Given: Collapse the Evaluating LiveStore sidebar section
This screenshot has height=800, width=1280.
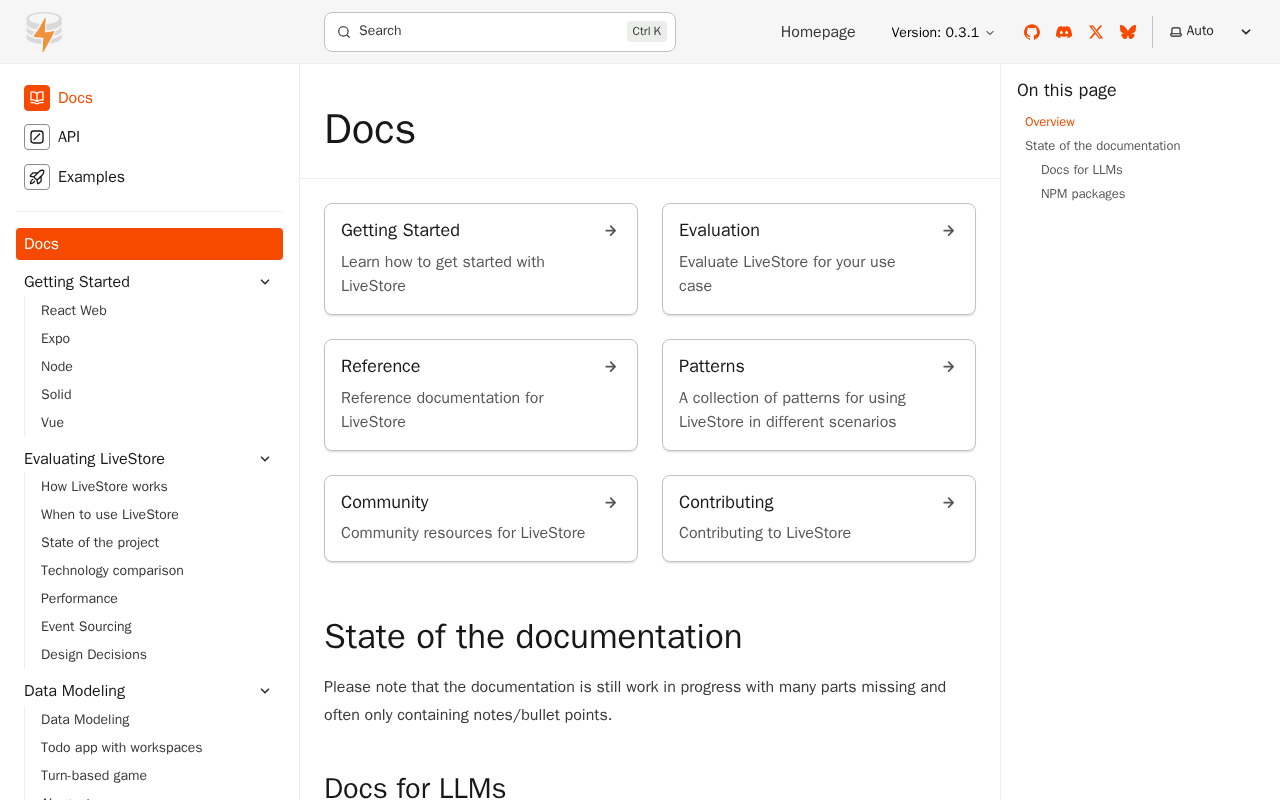Looking at the screenshot, I should [x=265, y=459].
